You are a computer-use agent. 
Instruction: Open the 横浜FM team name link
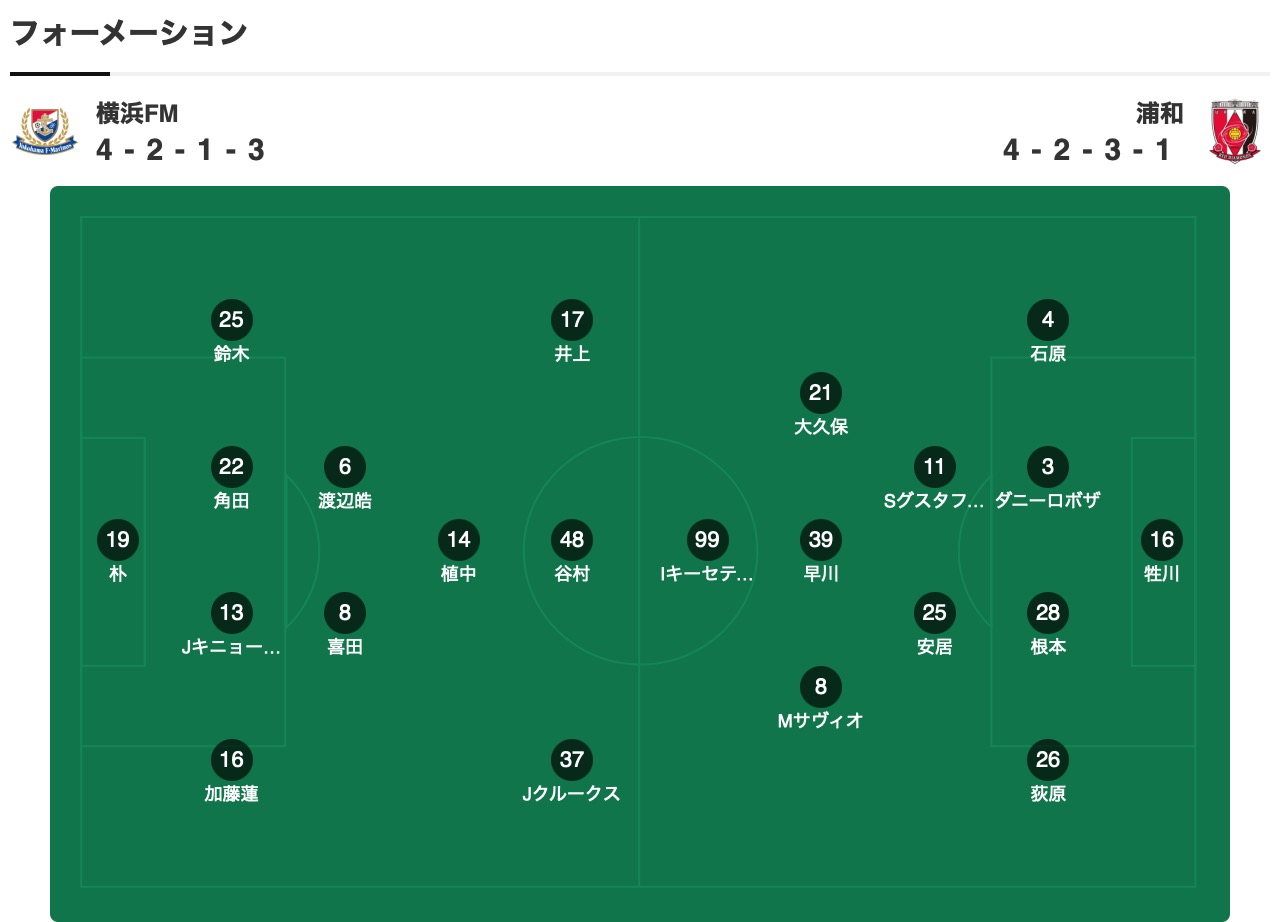click(137, 113)
